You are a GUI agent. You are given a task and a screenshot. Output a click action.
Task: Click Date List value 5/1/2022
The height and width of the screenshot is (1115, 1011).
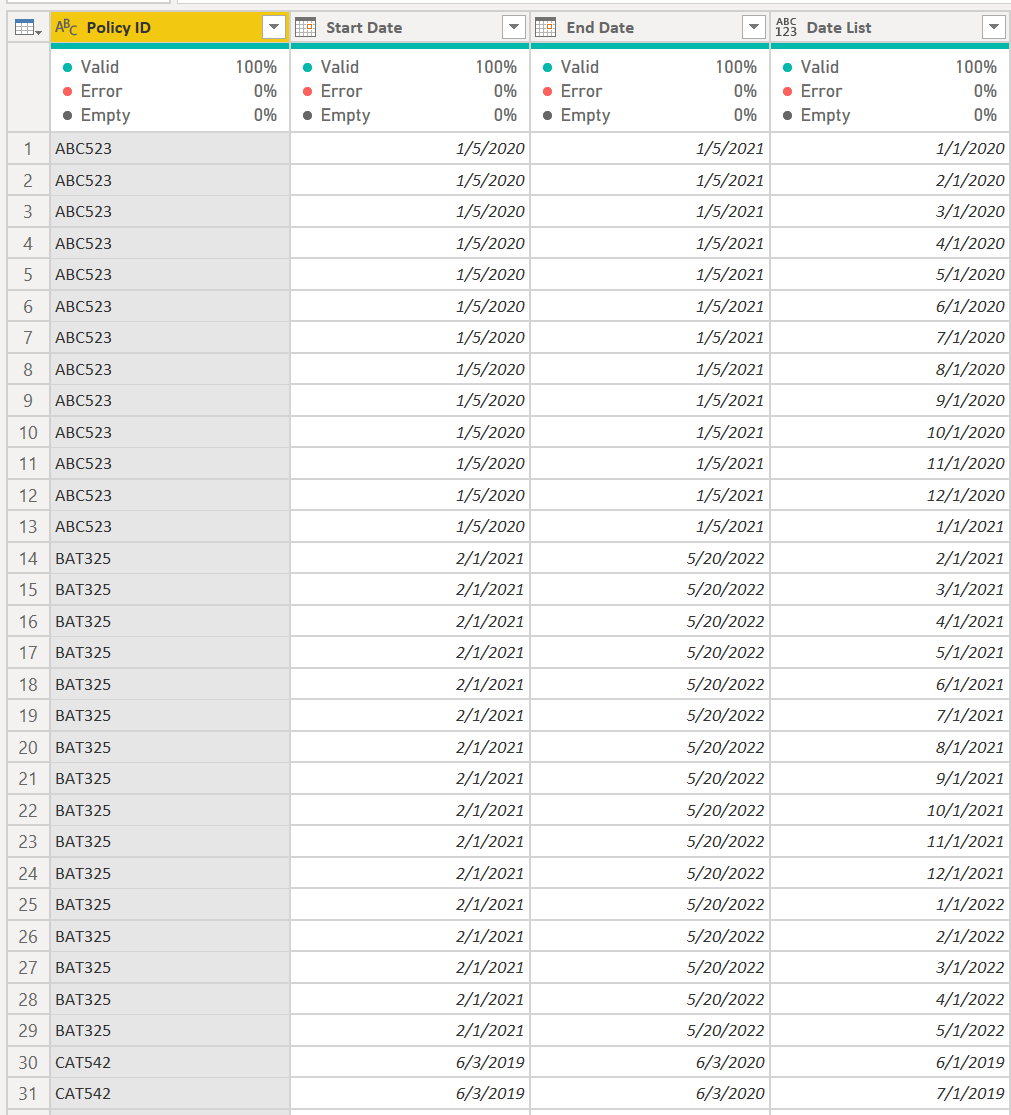pos(890,1031)
